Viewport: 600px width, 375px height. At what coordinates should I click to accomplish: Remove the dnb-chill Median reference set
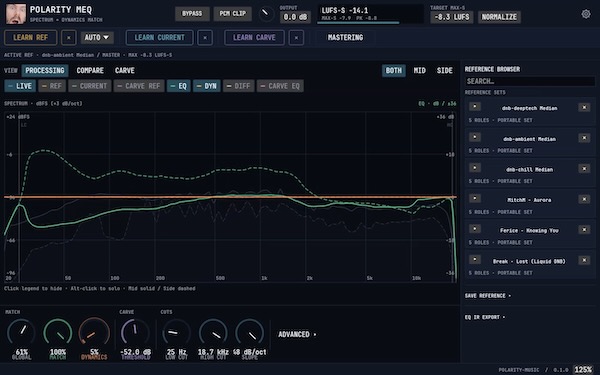point(584,169)
